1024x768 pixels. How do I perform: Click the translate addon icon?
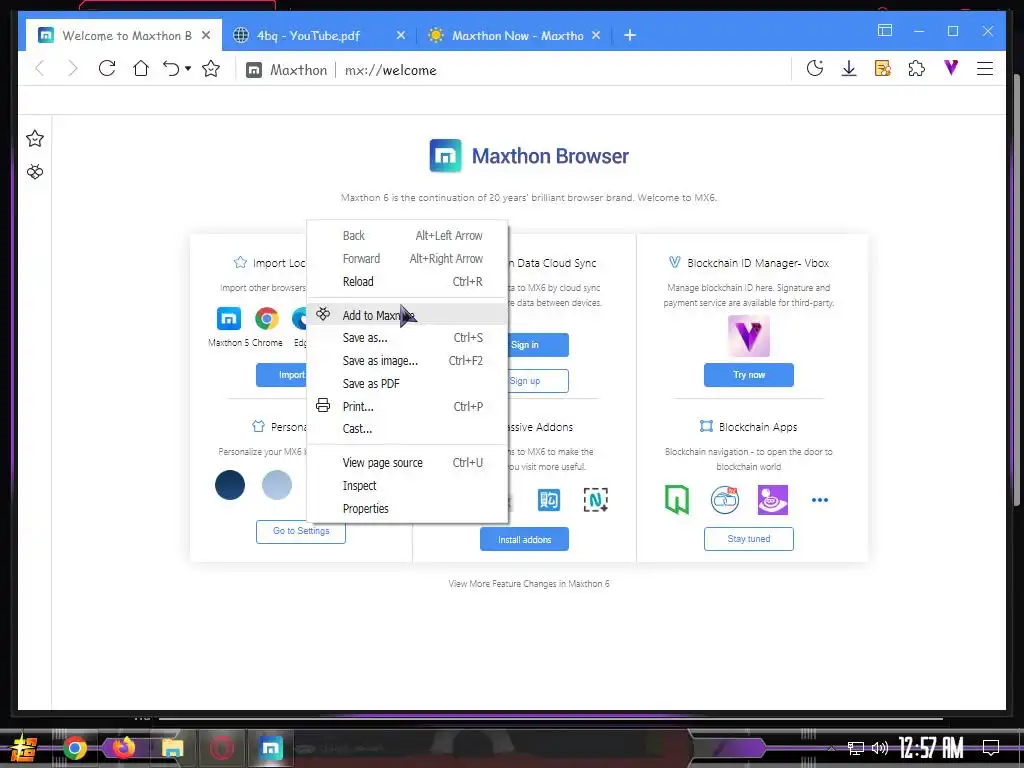[x=549, y=500]
